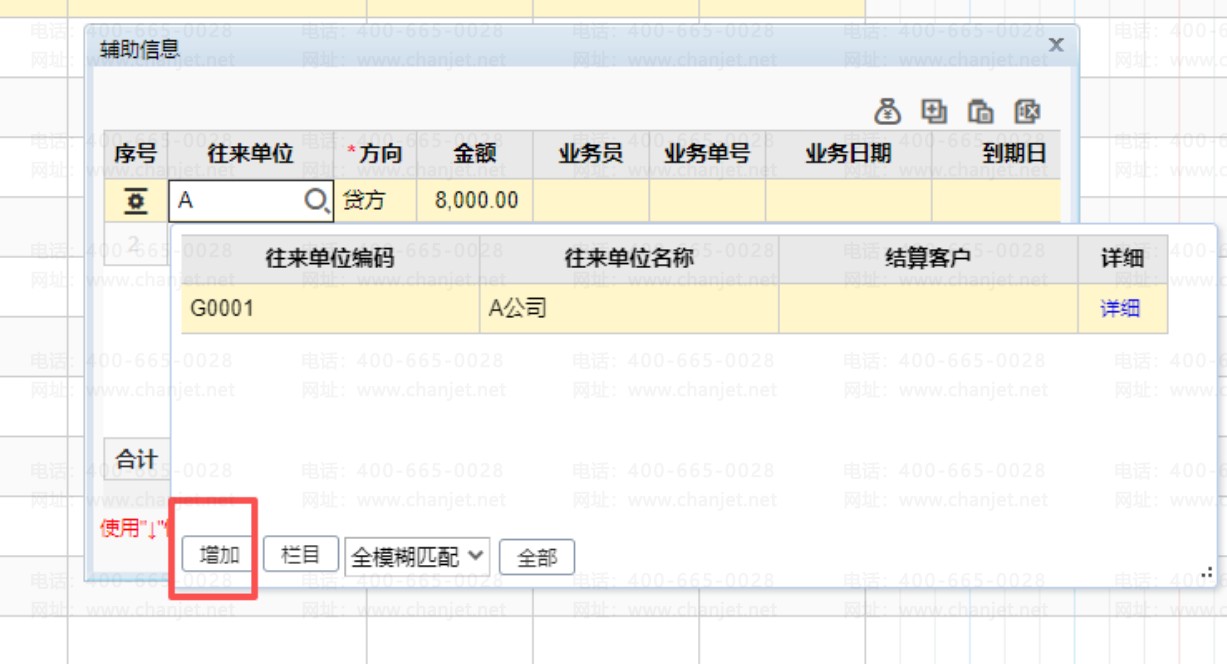Screen dimensions: 1227x664
Task: Click the row settings icon under 序号
Action: tap(136, 201)
